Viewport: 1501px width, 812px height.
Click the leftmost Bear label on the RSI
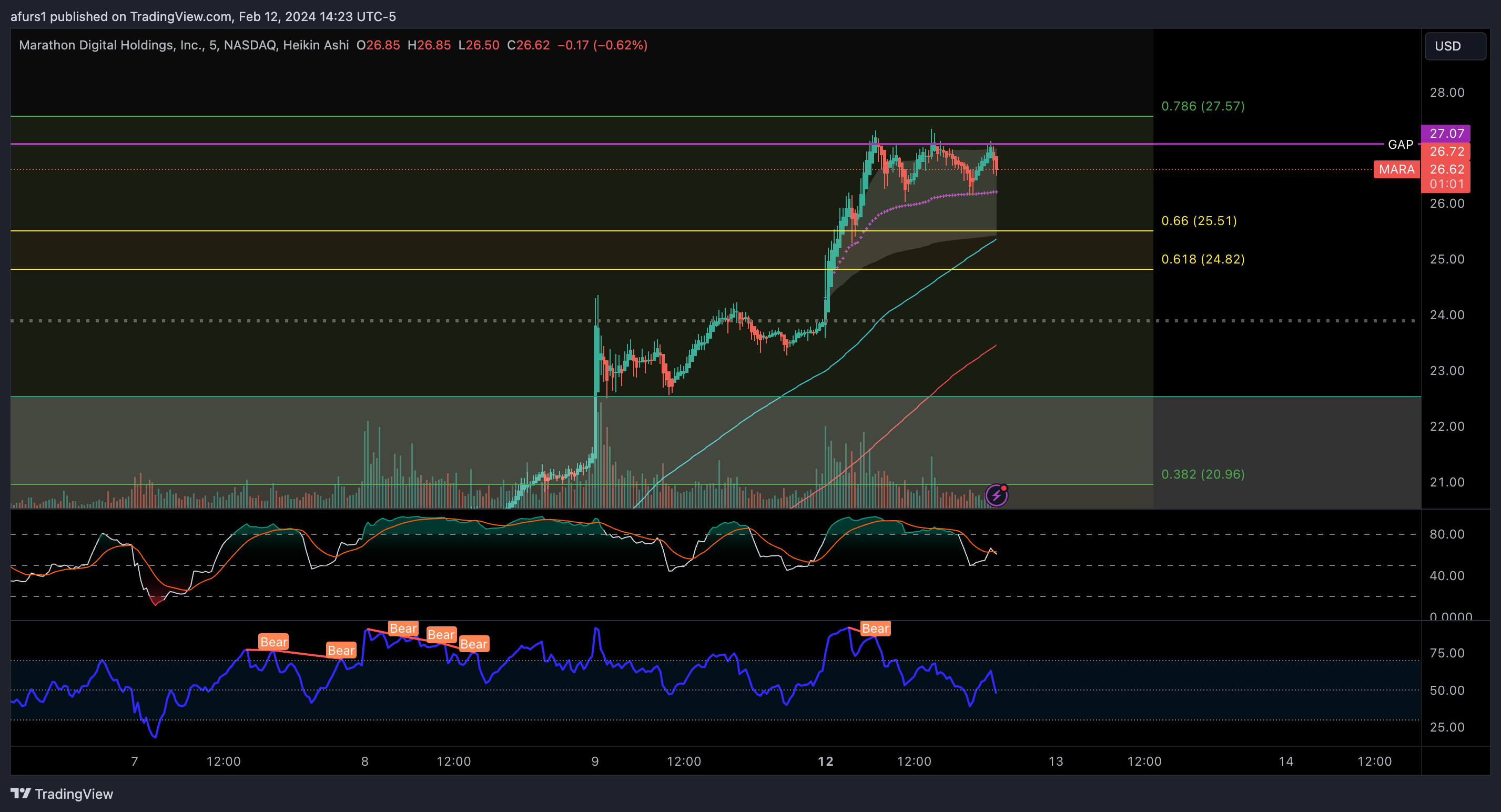274,642
